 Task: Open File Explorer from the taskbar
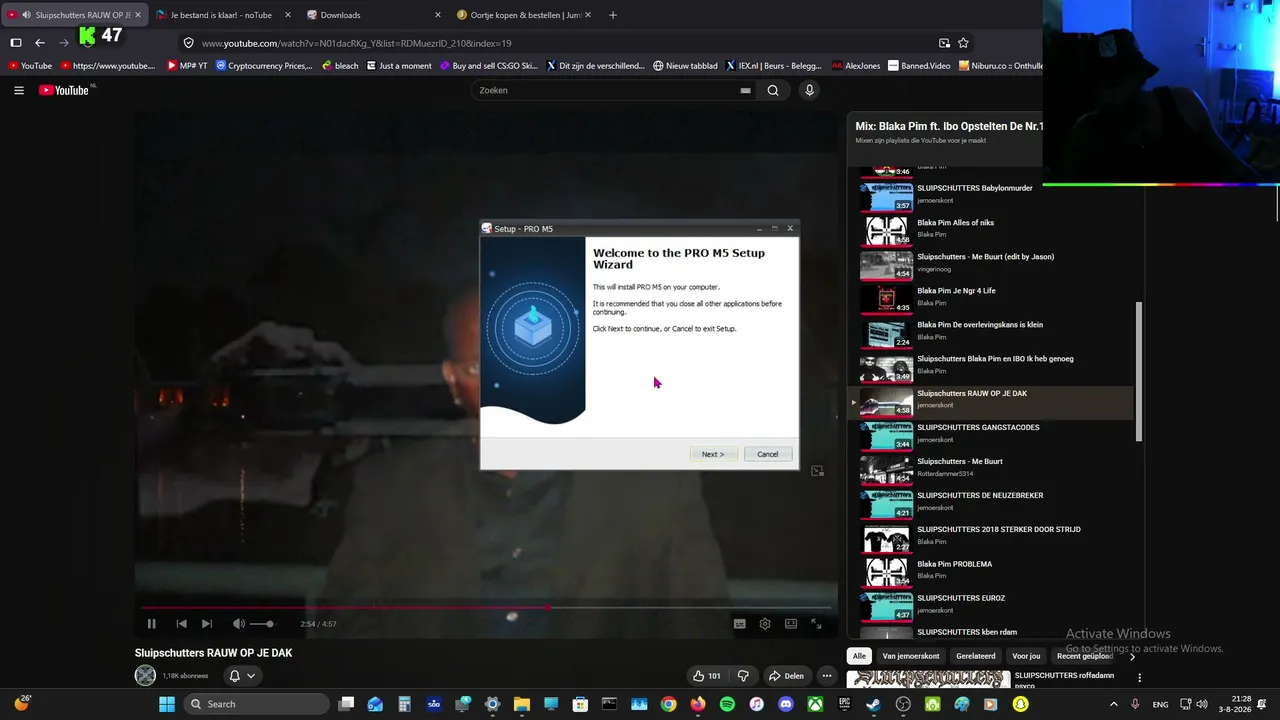click(521, 704)
